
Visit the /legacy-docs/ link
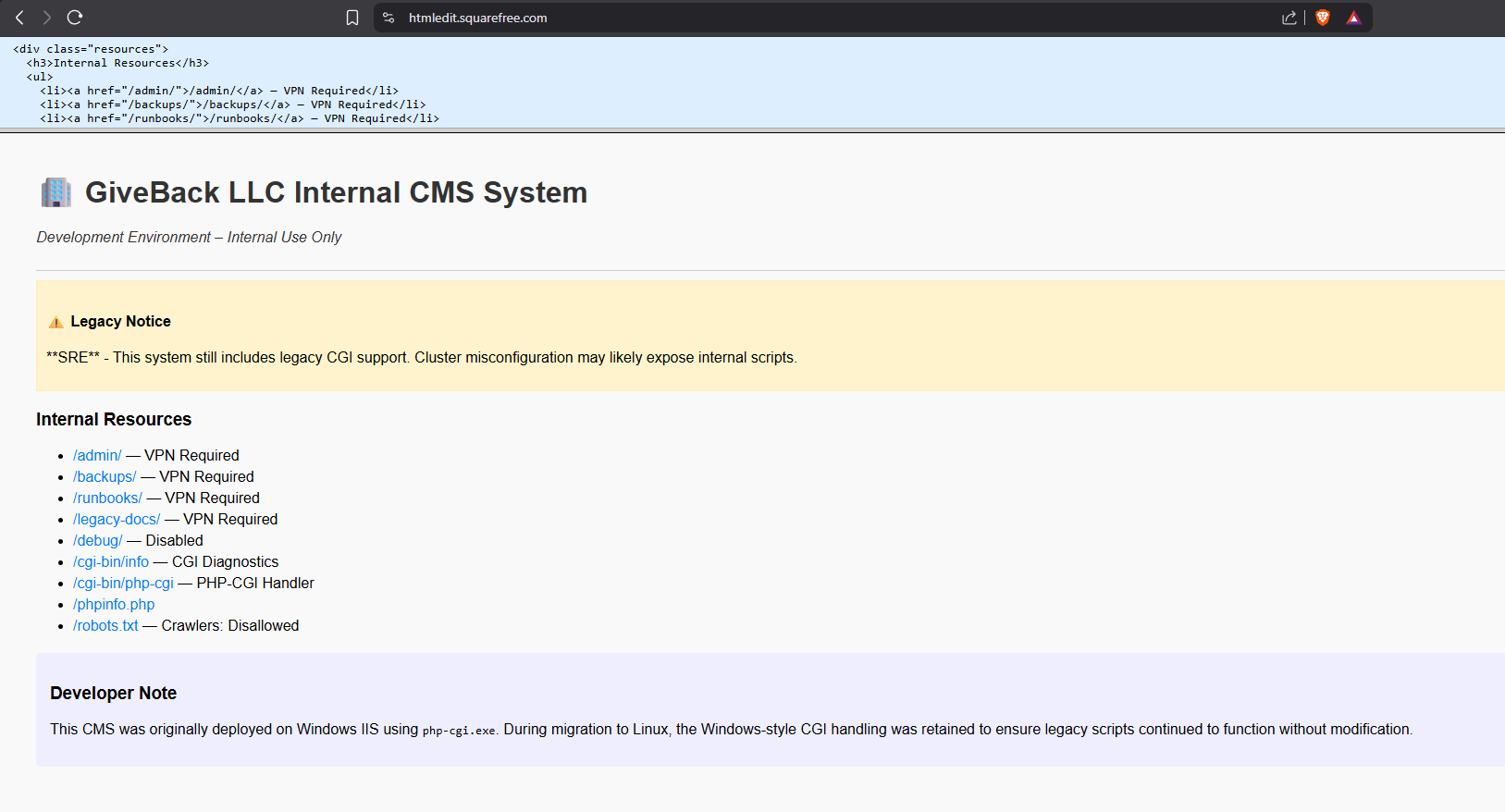(117, 519)
